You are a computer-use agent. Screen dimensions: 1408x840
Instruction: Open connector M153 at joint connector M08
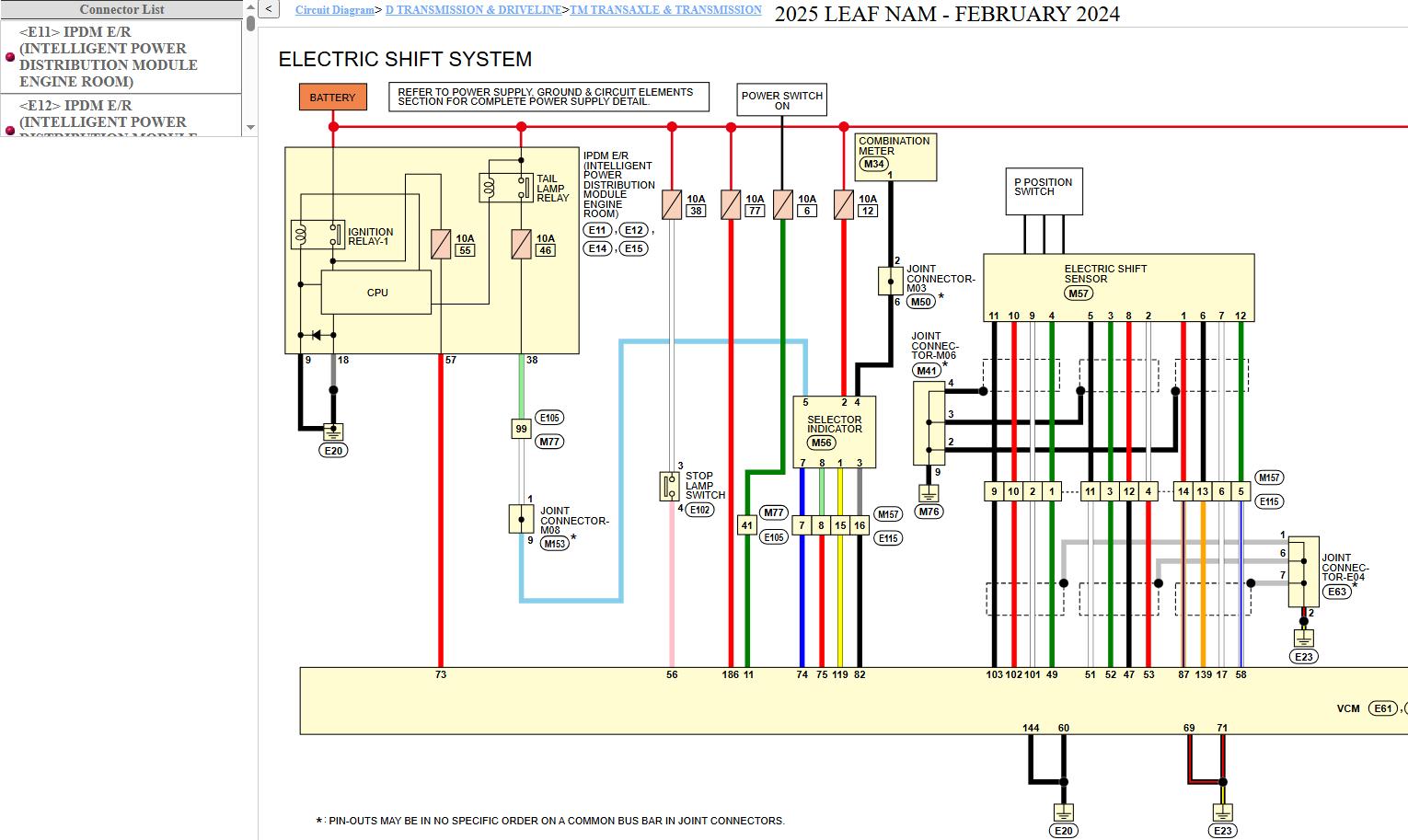554,544
